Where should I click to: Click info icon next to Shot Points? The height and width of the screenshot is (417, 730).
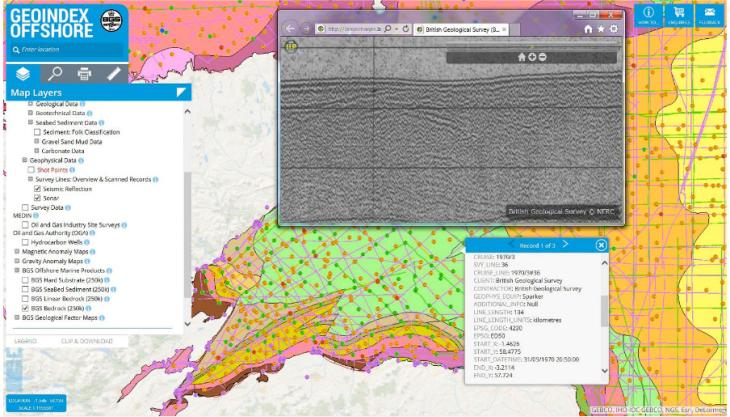click(72, 170)
